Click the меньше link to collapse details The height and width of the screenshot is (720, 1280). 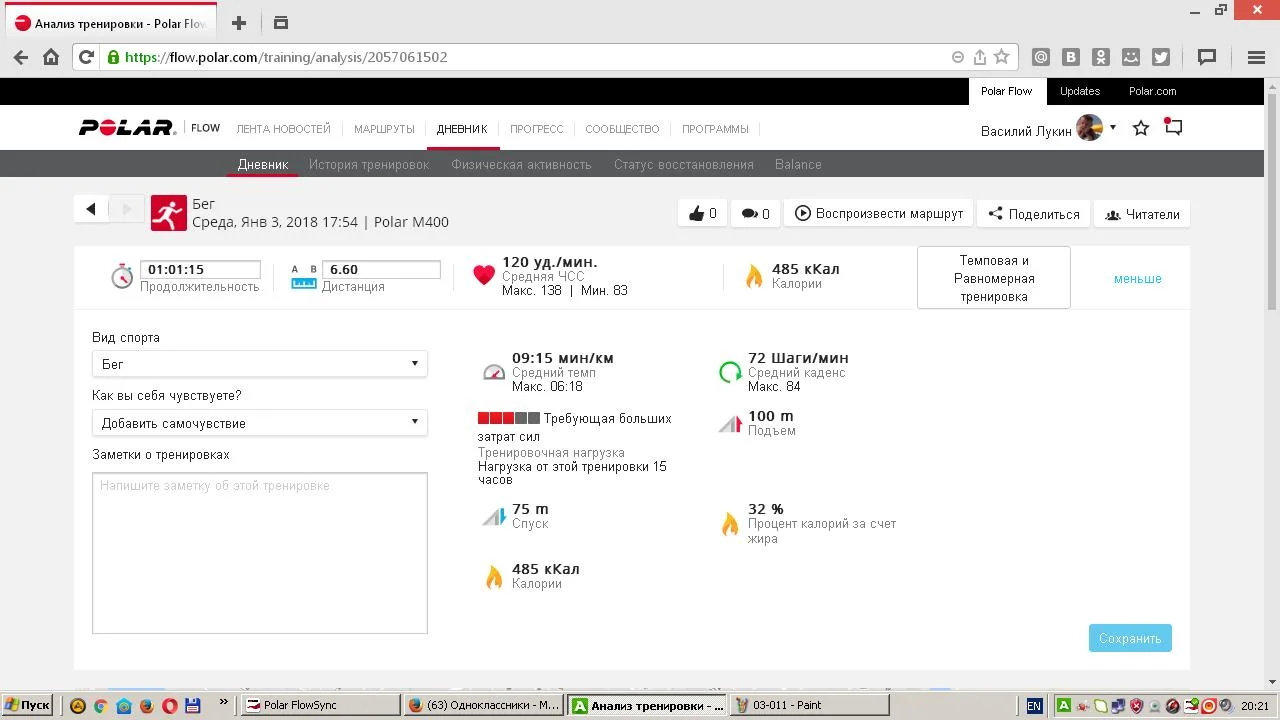coord(1137,279)
